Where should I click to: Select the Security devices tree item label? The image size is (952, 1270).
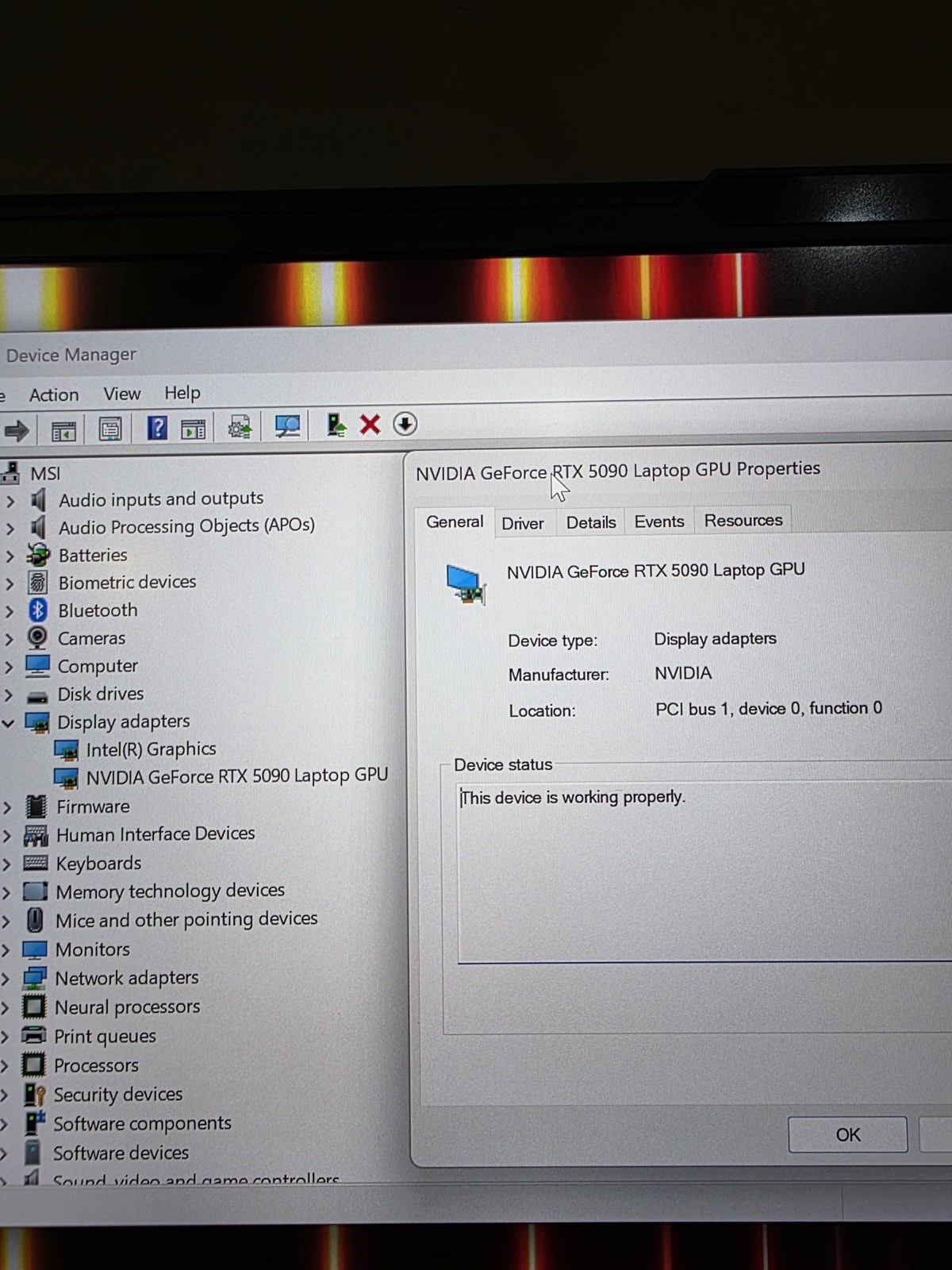click(118, 1095)
